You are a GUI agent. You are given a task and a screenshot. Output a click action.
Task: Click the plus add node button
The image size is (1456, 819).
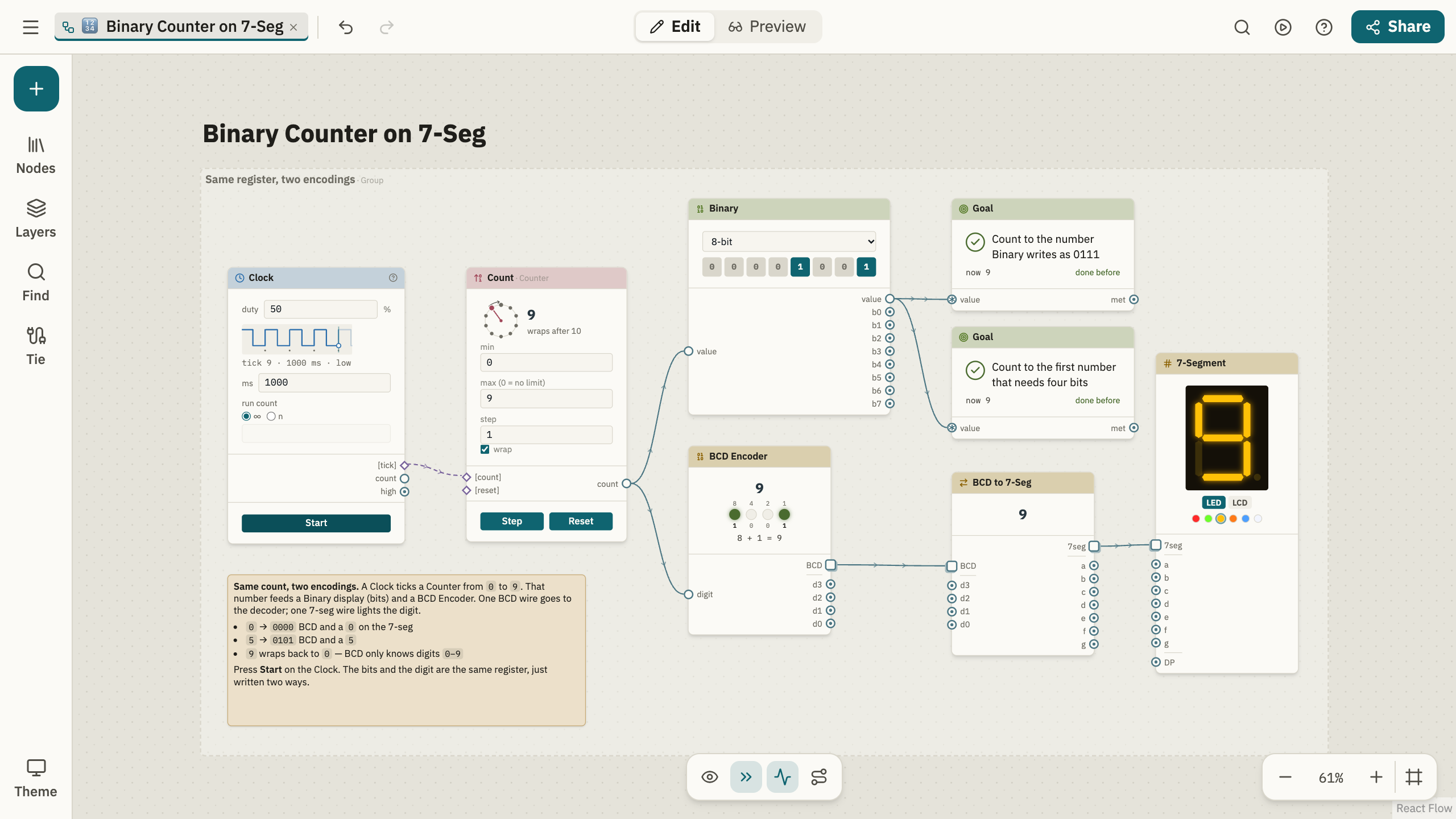tap(36, 89)
